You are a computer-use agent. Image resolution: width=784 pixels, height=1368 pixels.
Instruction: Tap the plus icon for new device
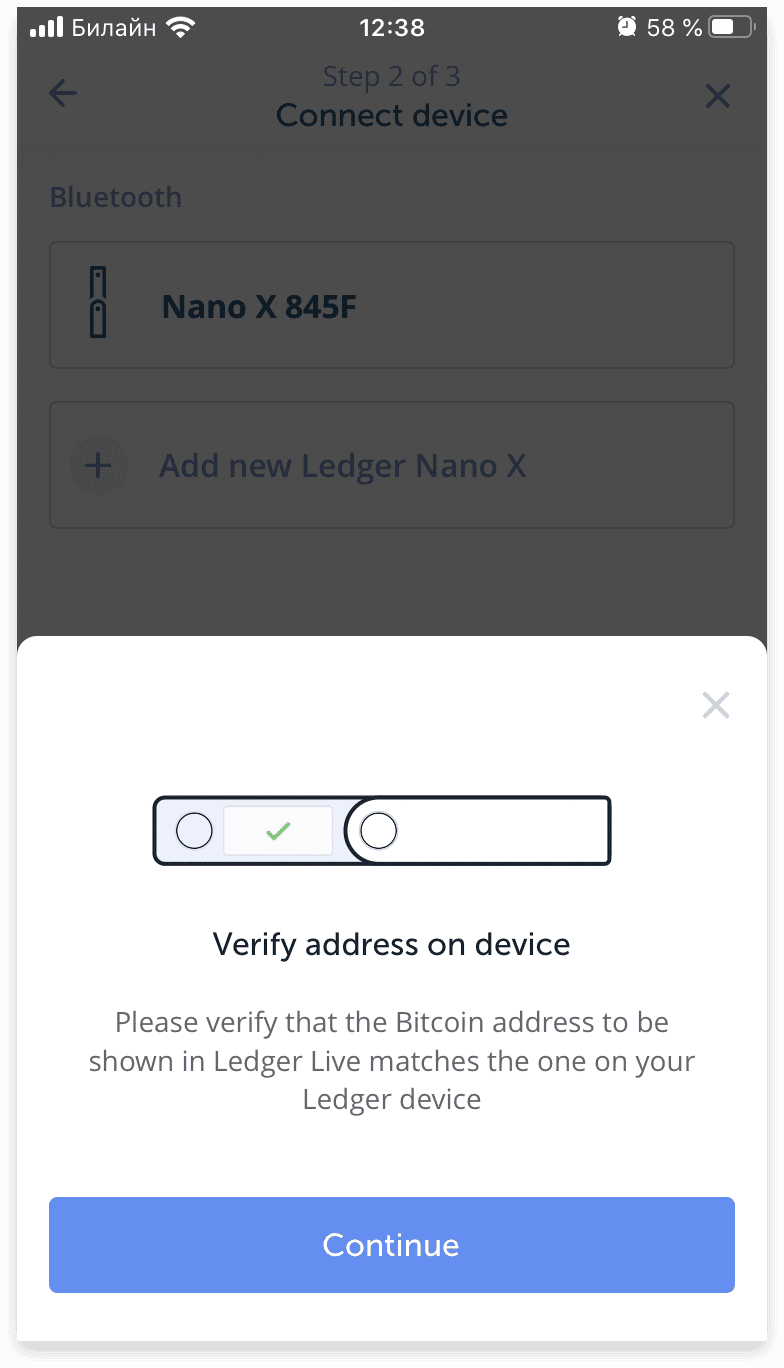99,466
